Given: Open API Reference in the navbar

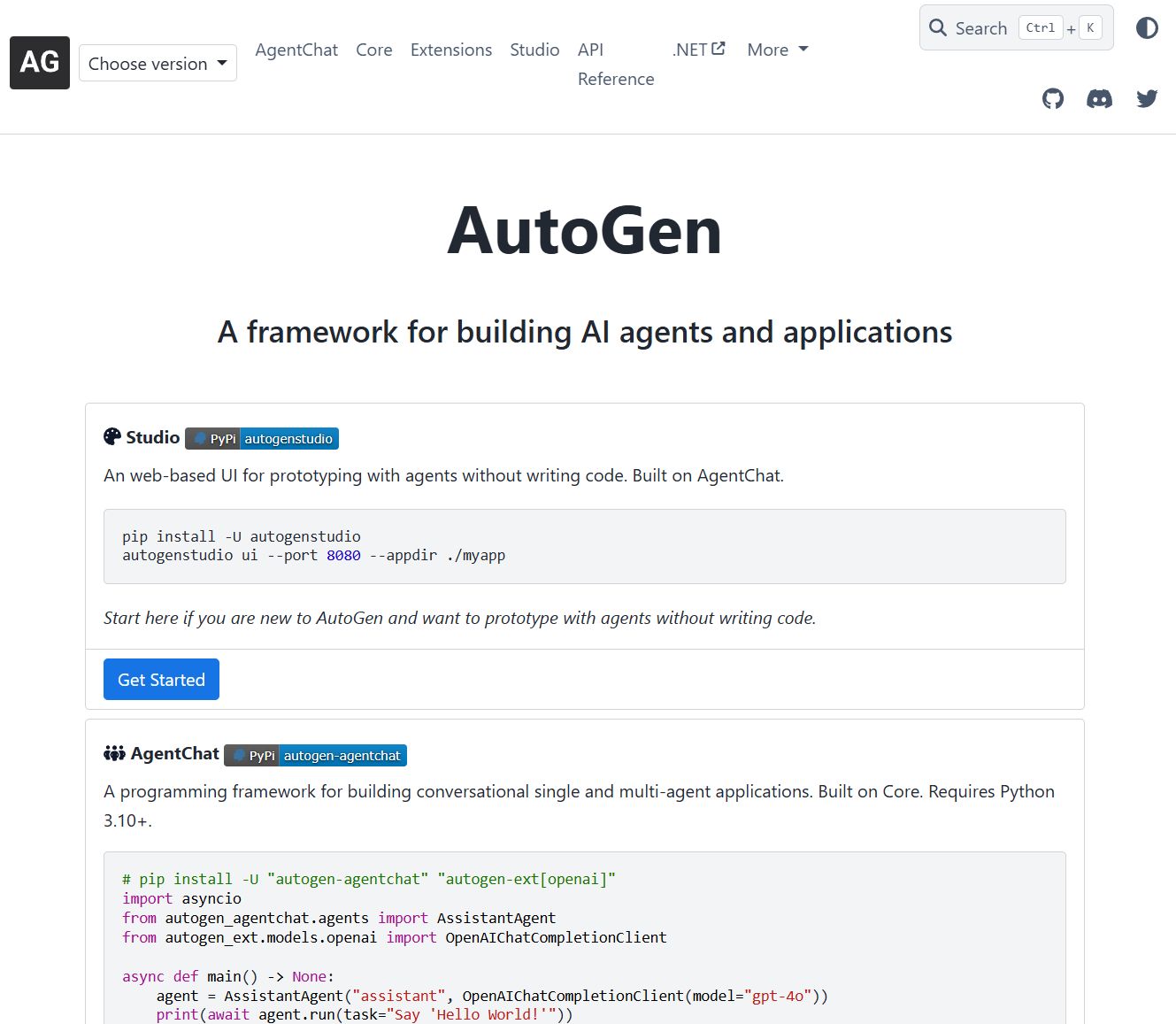Looking at the screenshot, I should coord(616,64).
